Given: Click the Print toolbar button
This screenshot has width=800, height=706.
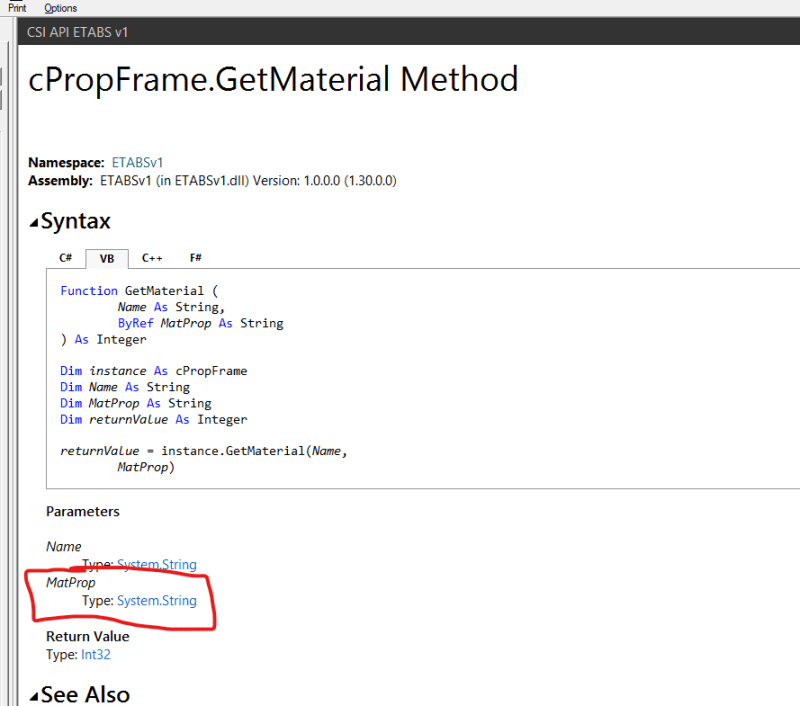Looking at the screenshot, I should 17,8.
